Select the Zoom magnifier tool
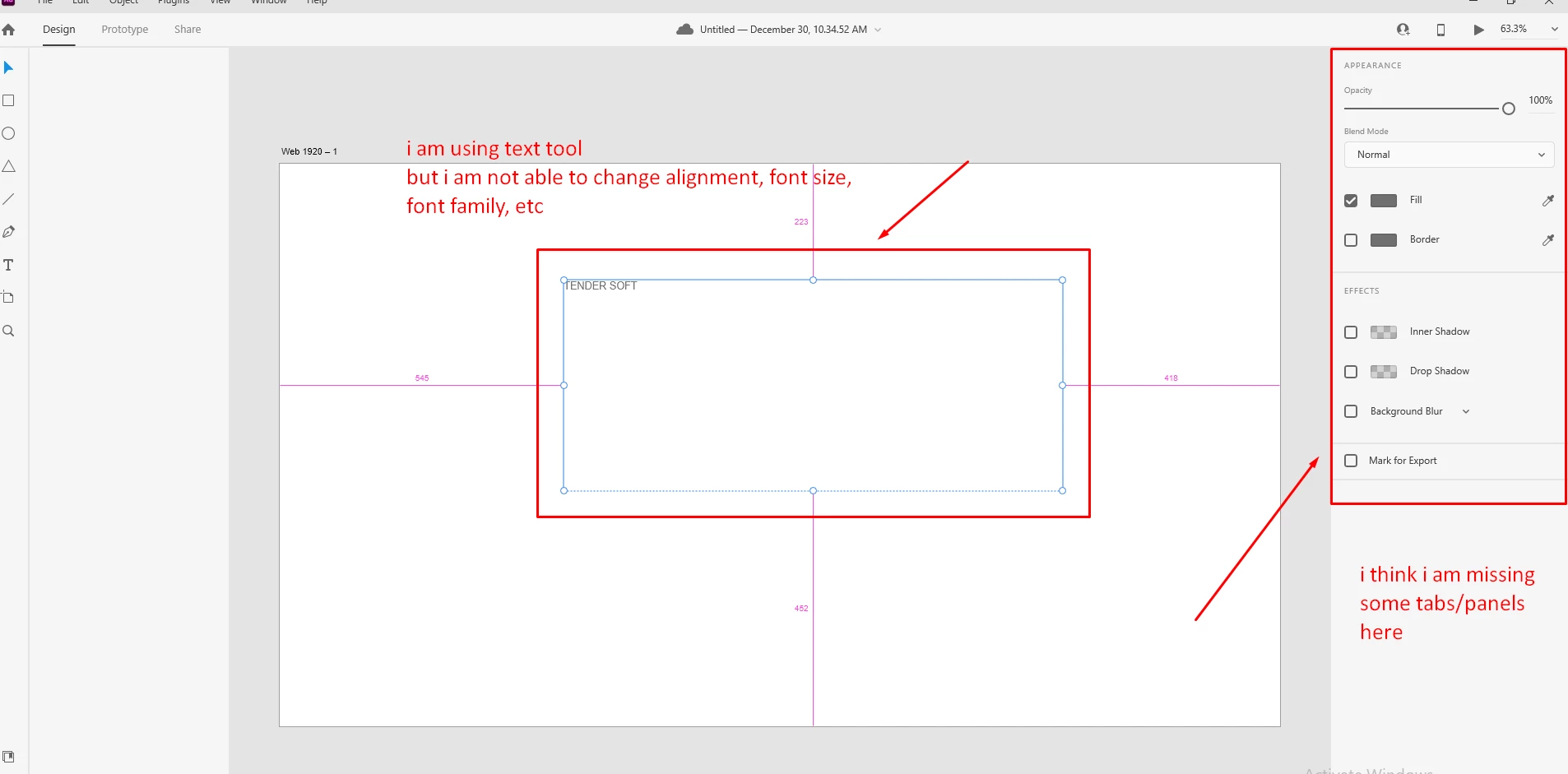 tap(8, 331)
